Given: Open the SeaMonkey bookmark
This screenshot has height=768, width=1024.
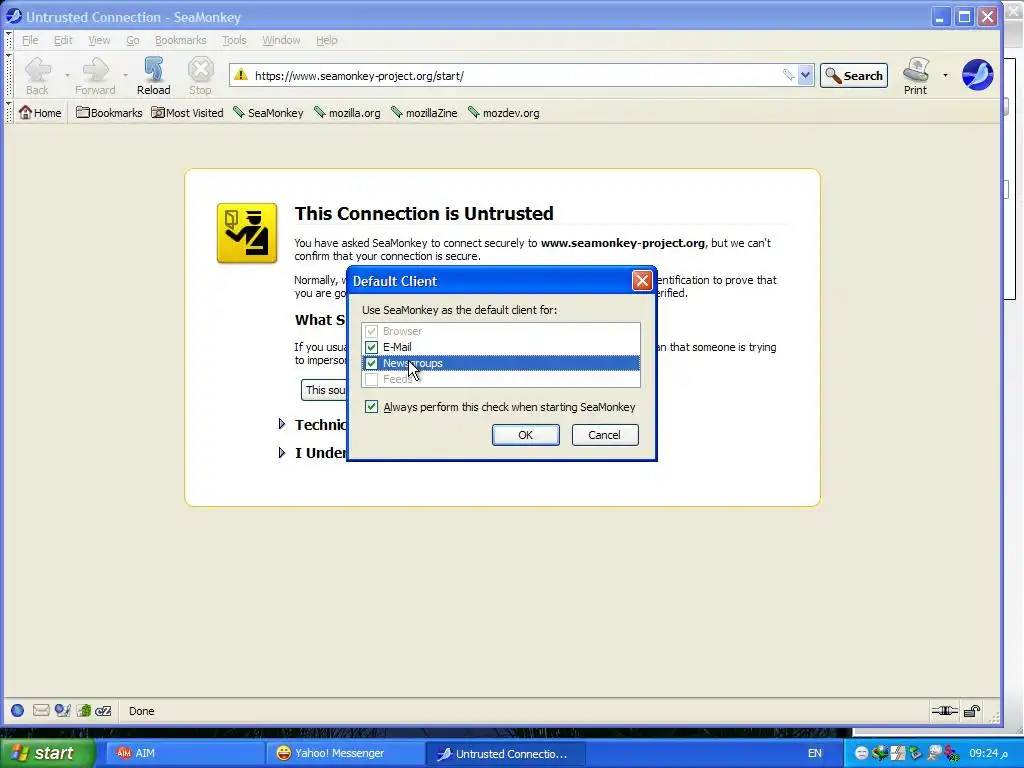Looking at the screenshot, I should [268, 113].
